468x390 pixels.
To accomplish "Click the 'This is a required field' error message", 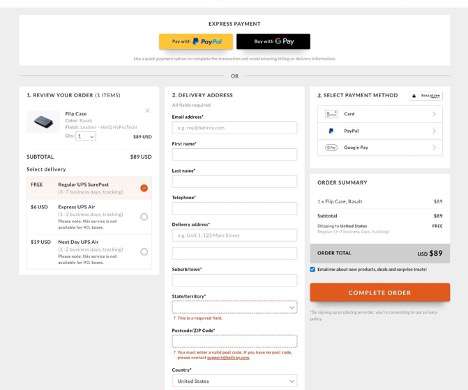I will click(199, 318).
